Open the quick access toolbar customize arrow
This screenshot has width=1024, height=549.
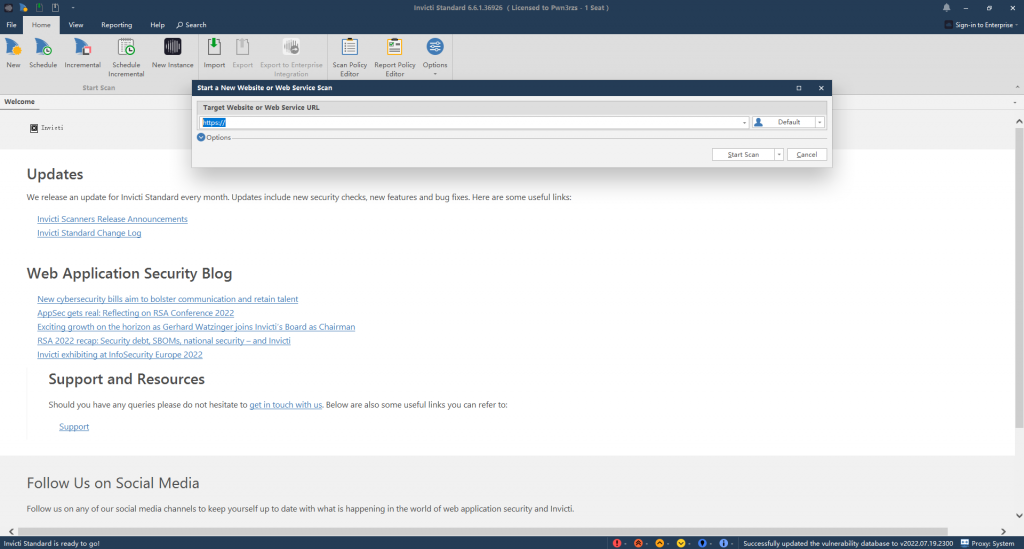click(x=72, y=8)
